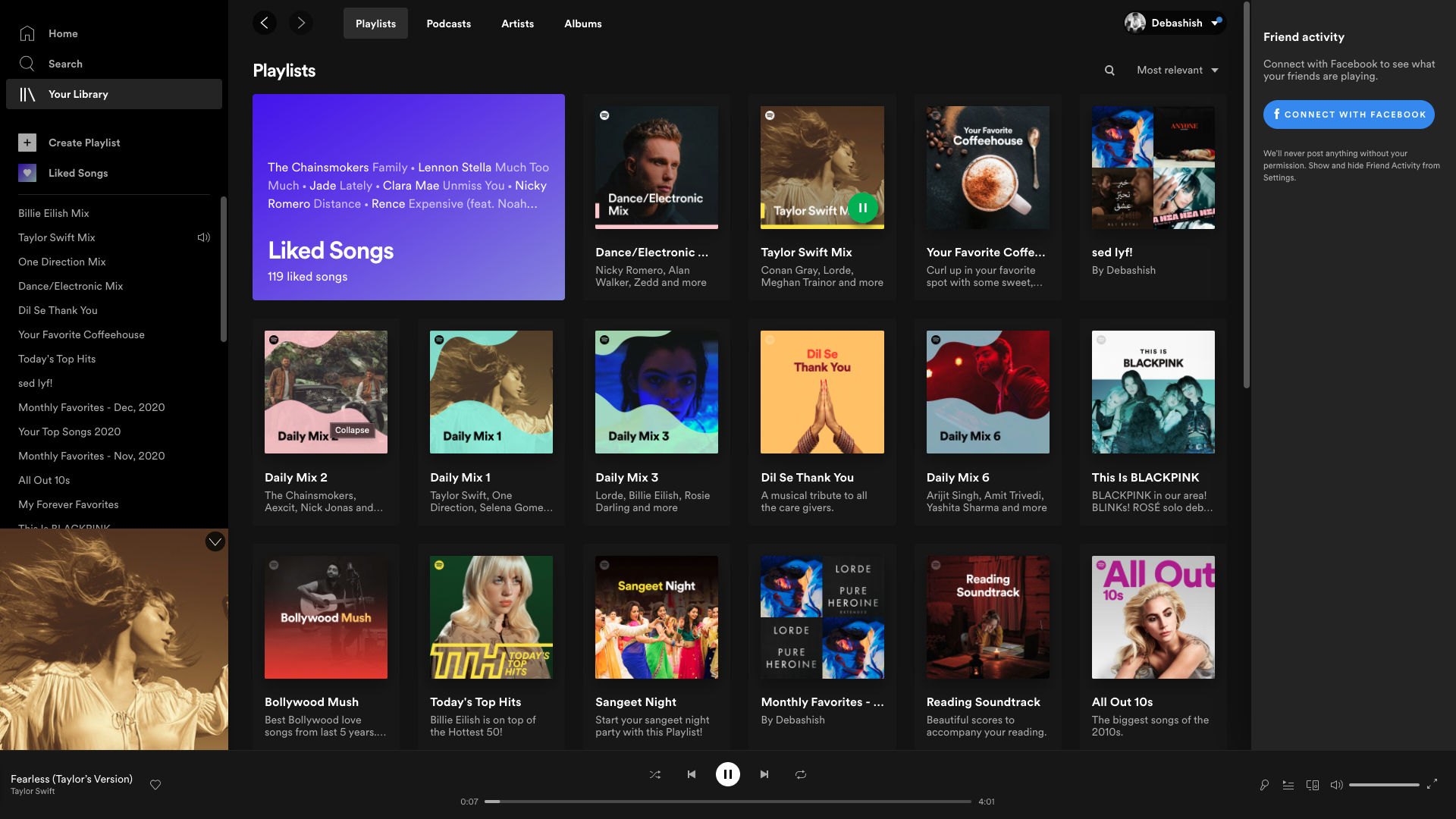The width and height of the screenshot is (1456, 819).
Task: Collapse the now playing cover art
Action: click(215, 541)
